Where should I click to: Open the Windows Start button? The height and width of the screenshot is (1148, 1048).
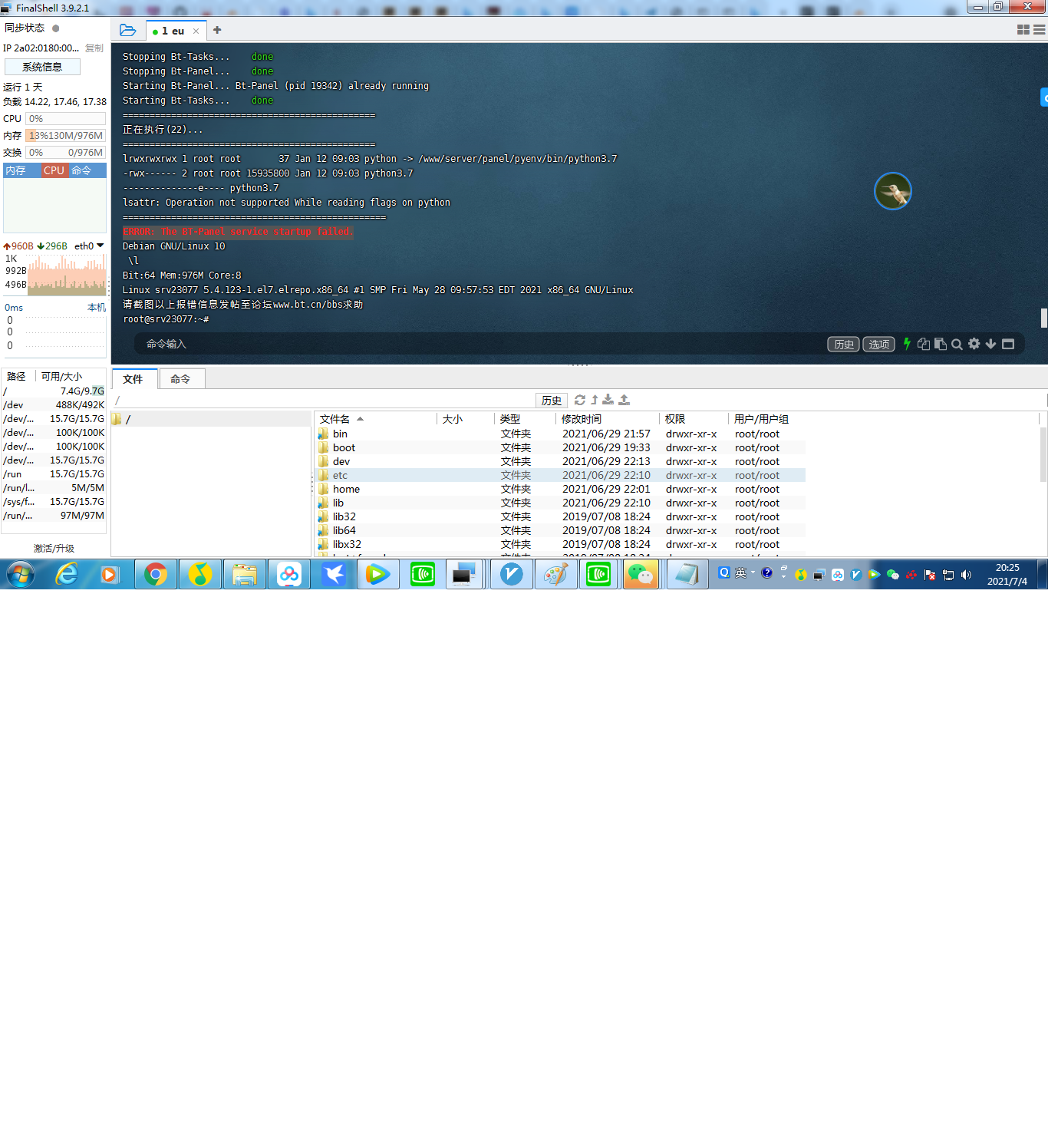point(21,574)
